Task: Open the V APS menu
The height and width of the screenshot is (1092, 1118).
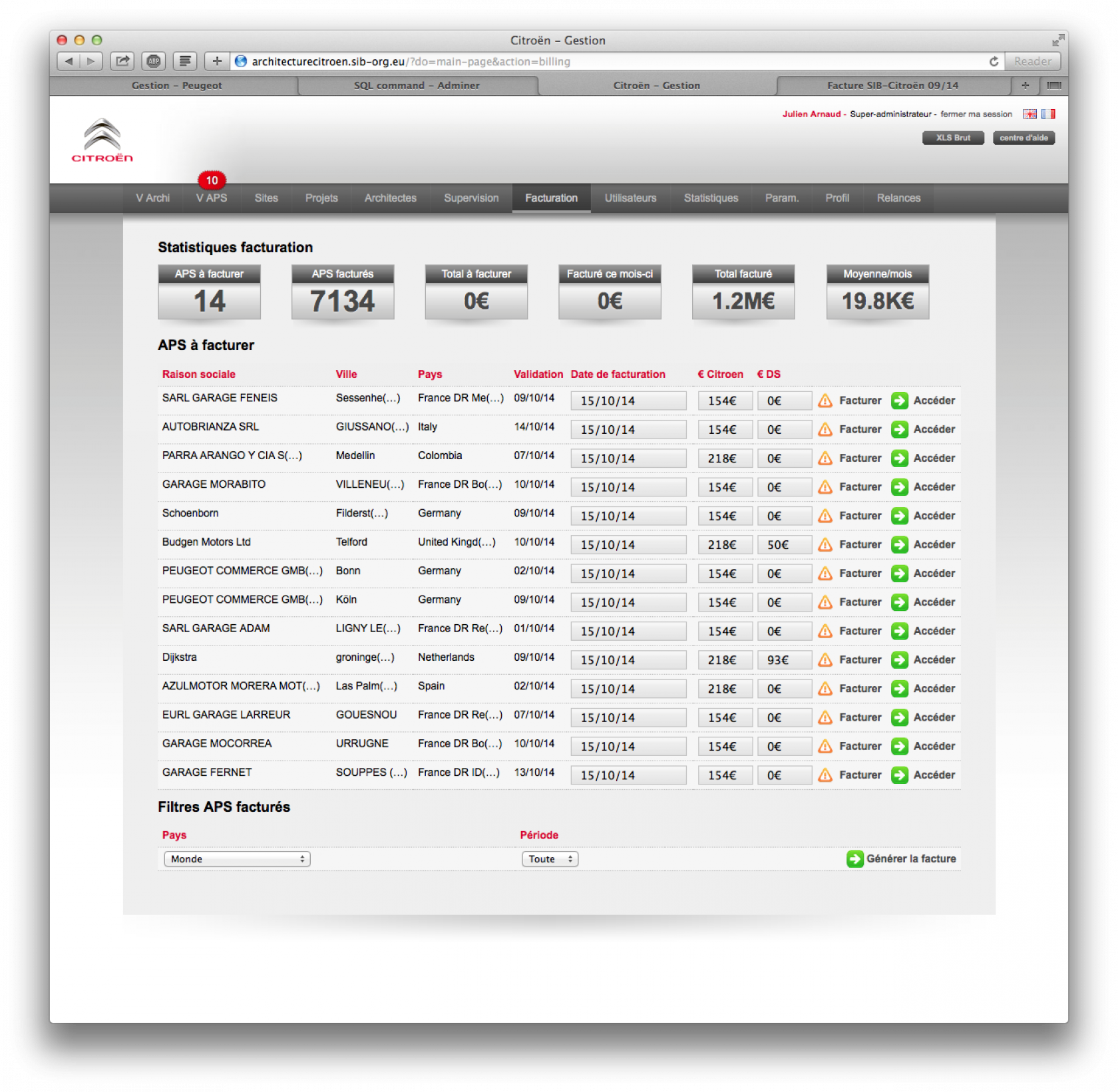Action: [x=212, y=198]
